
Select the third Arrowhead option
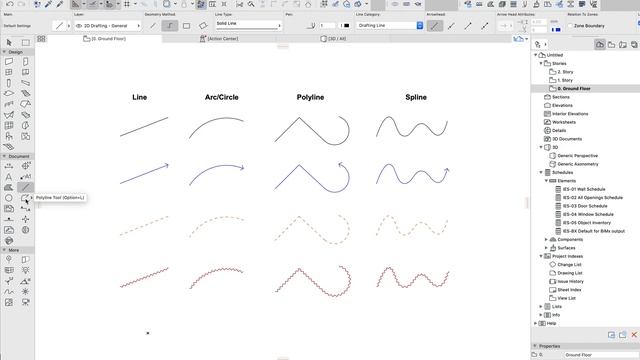(468, 26)
